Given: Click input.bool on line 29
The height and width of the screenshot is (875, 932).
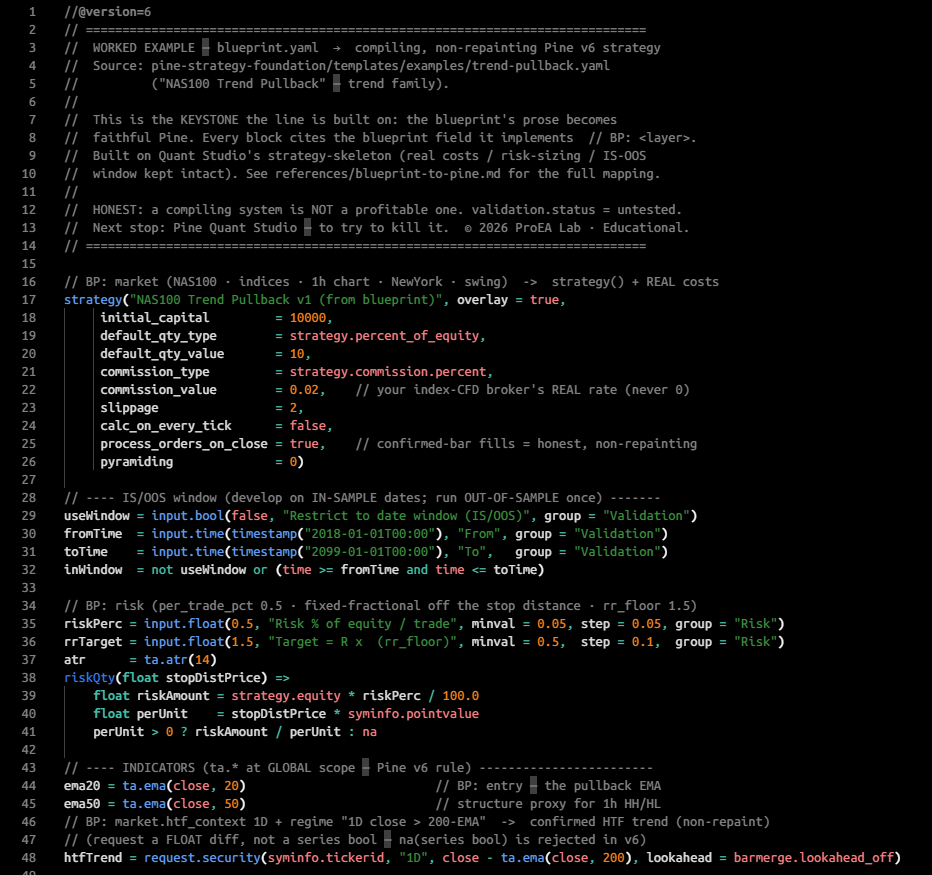Looking at the screenshot, I should (x=187, y=516).
